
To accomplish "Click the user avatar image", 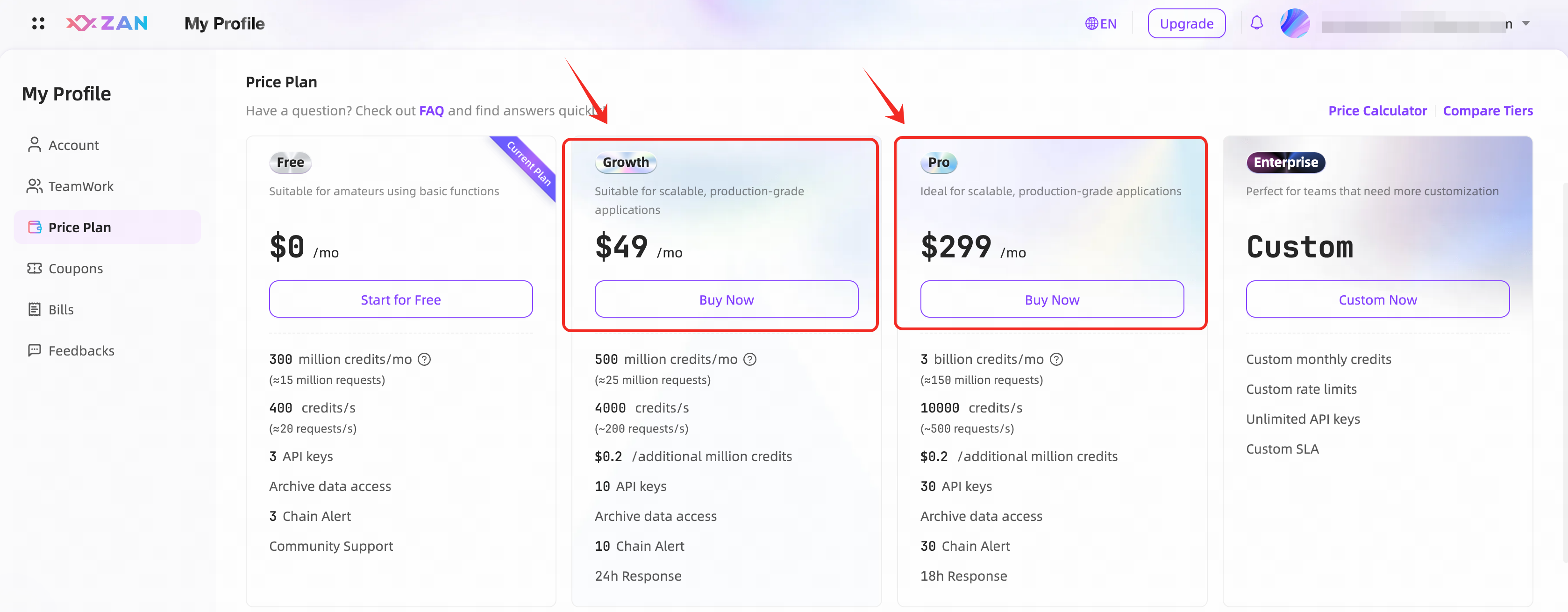I will (1295, 24).
